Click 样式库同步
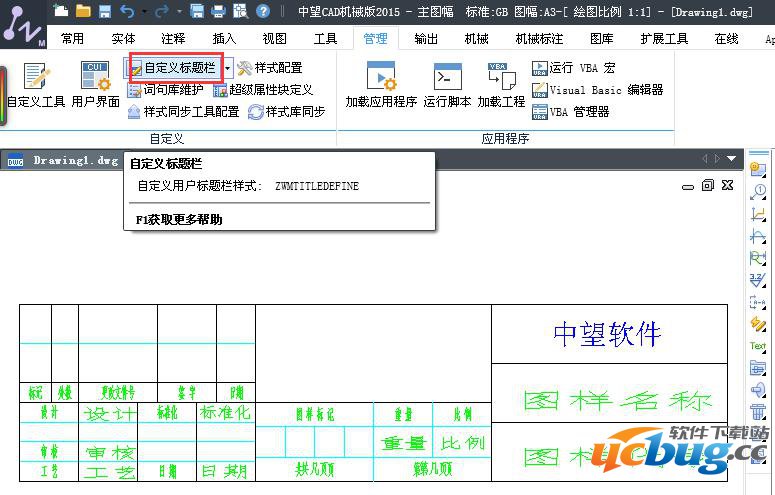The width and height of the screenshot is (775, 495). pos(286,112)
